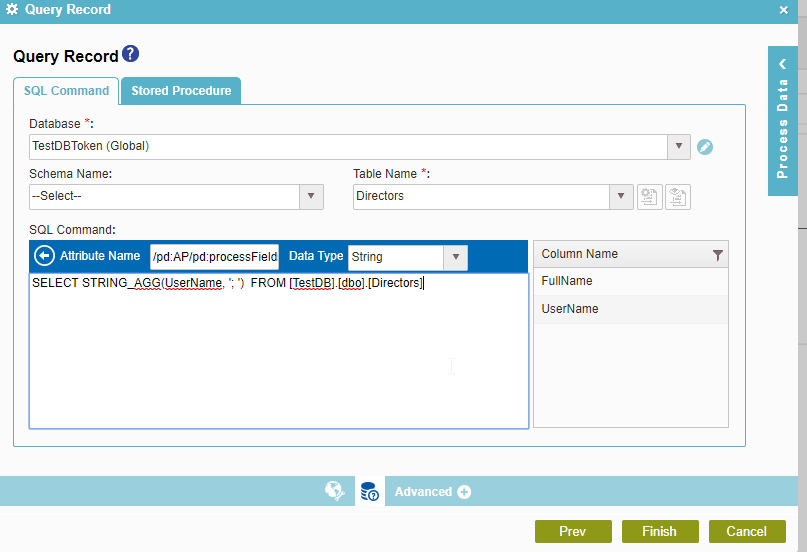This screenshot has height=552, width=807.
Task: Expand the Table Name dropdown
Action: tap(621, 197)
